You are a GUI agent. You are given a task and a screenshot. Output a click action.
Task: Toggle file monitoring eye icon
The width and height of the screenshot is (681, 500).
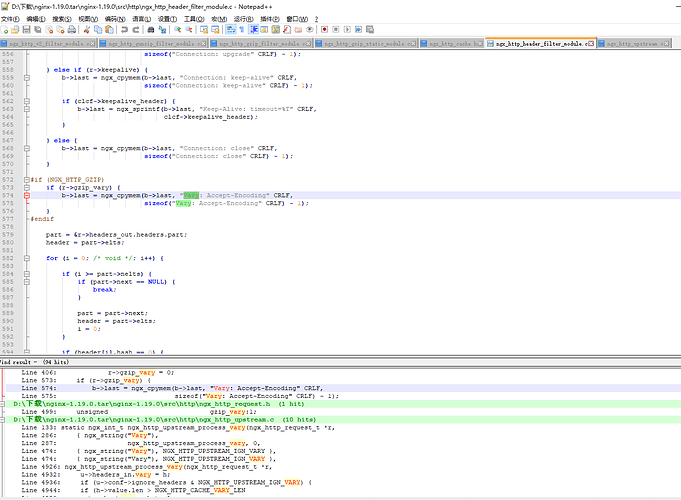pyautogui.click(x=310, y=30)
